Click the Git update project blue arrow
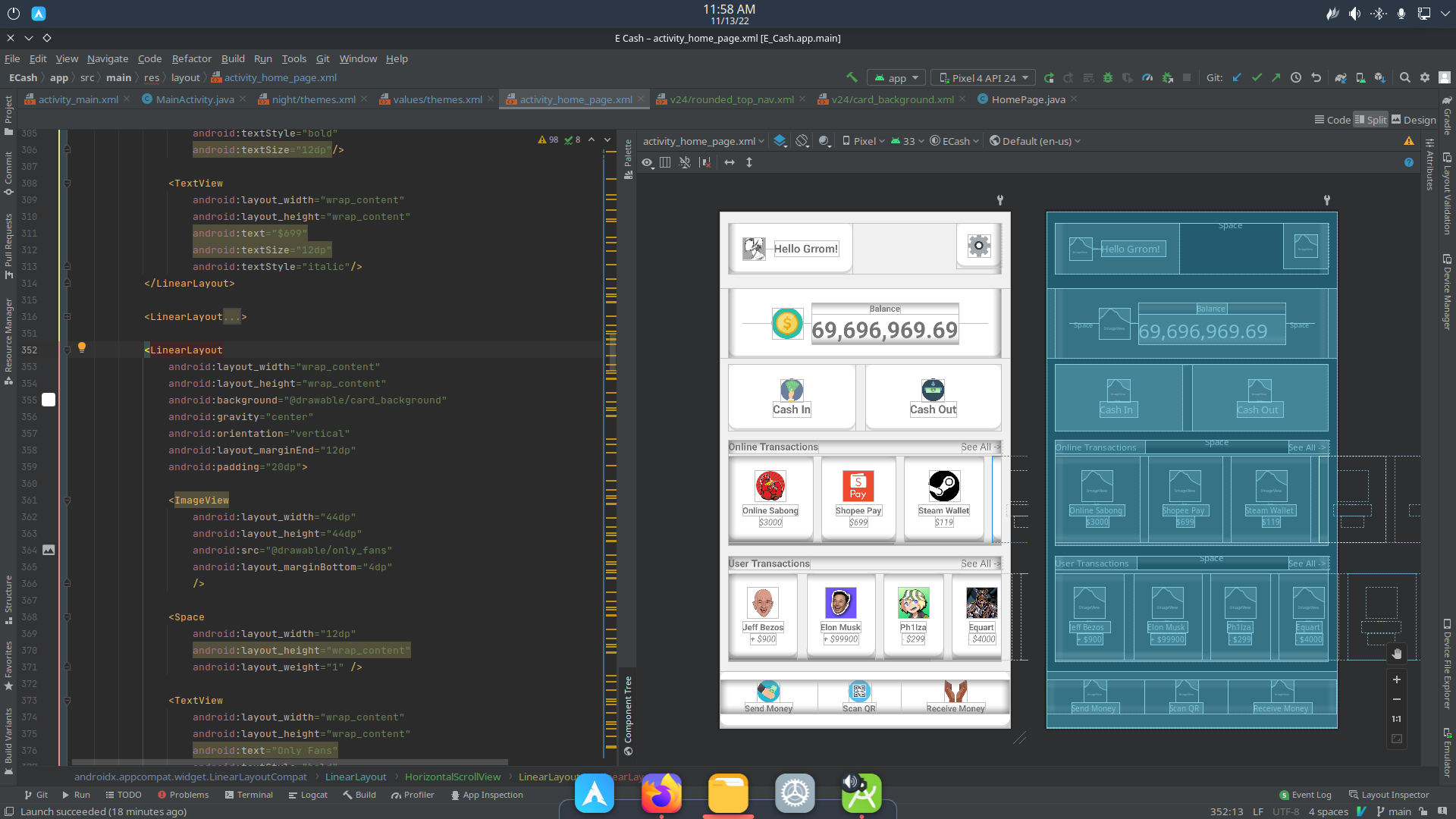The image size is (1456, 819). coord(1237,77)
